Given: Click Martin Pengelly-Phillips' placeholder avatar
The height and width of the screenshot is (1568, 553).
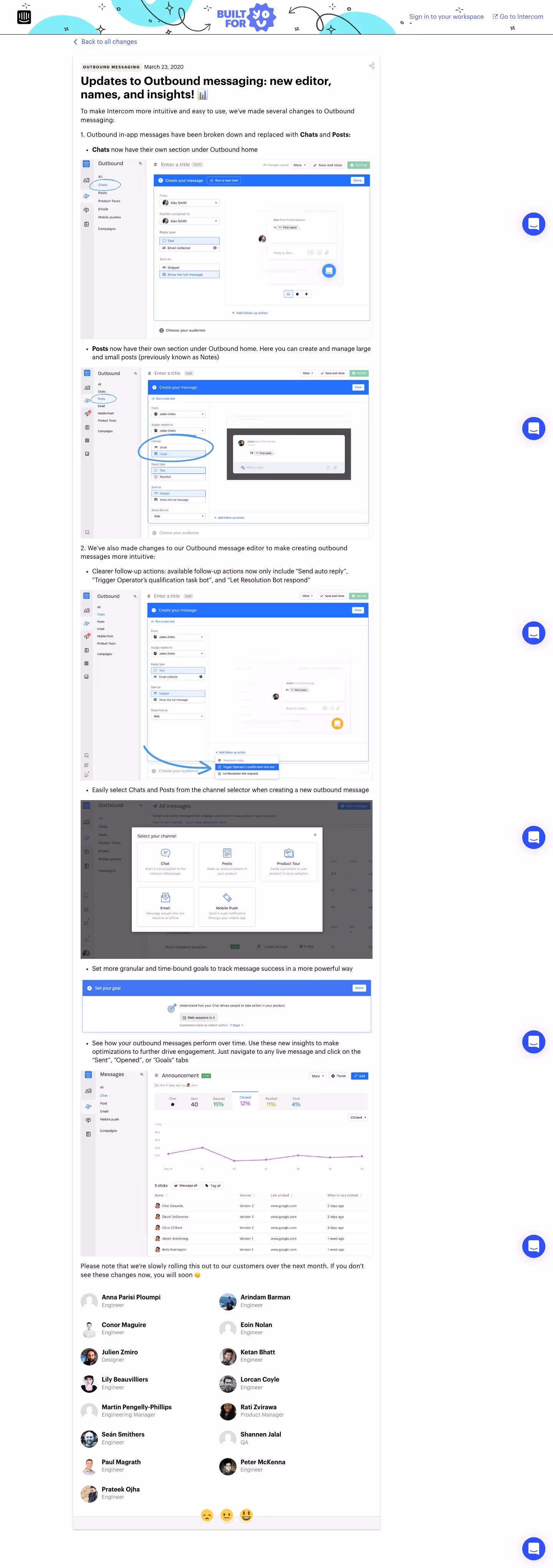Looking at the screenshot, I should pyautogui.click(x=89, y=1411).
